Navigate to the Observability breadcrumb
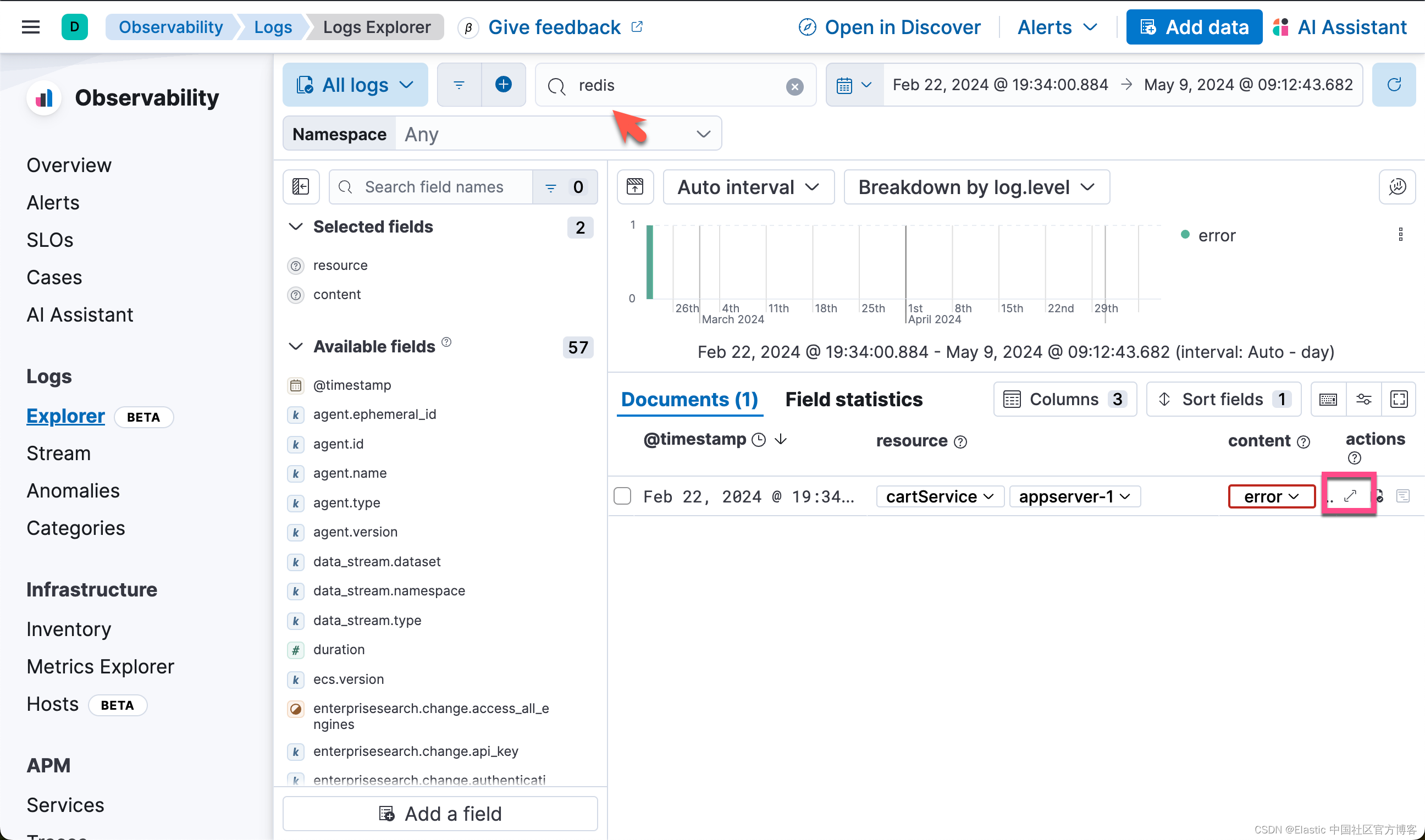The width and height of the screenshot is (1425, 840). point(170,26)
